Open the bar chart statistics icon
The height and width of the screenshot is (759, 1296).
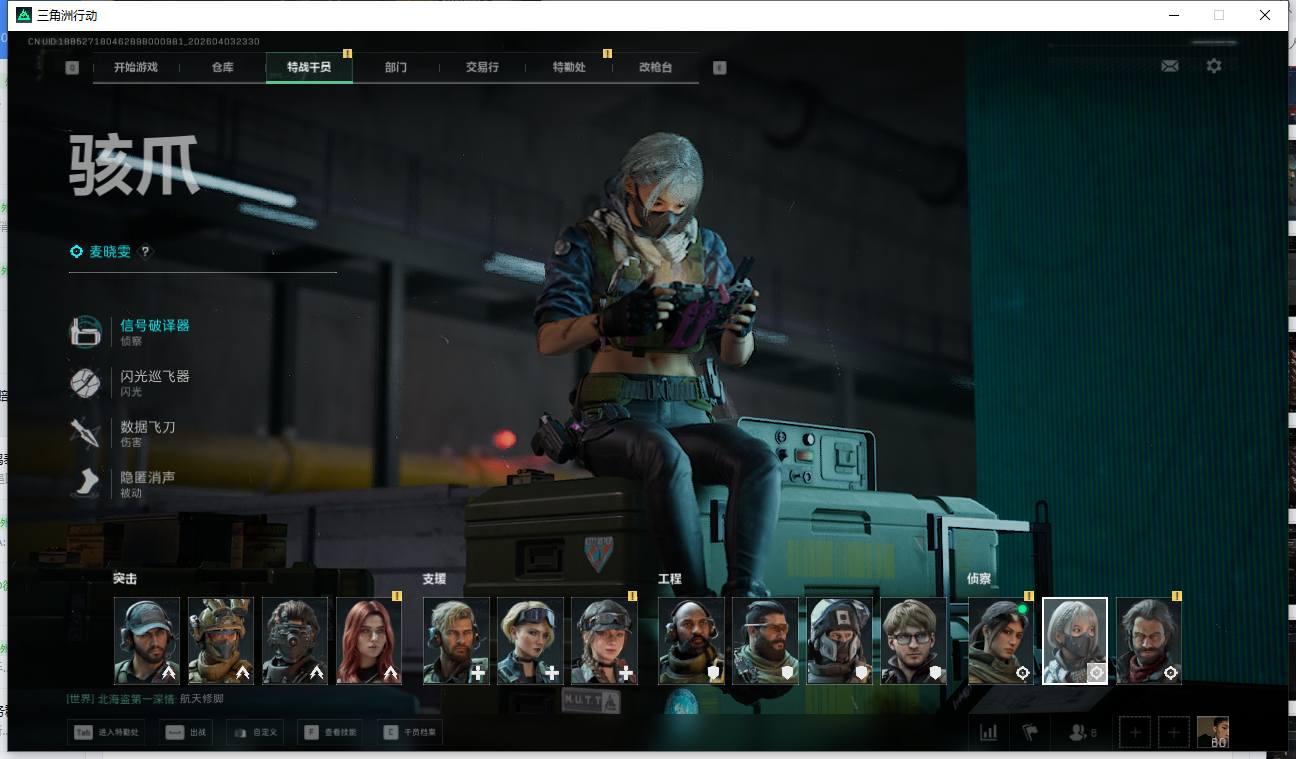tap(988, 732)
